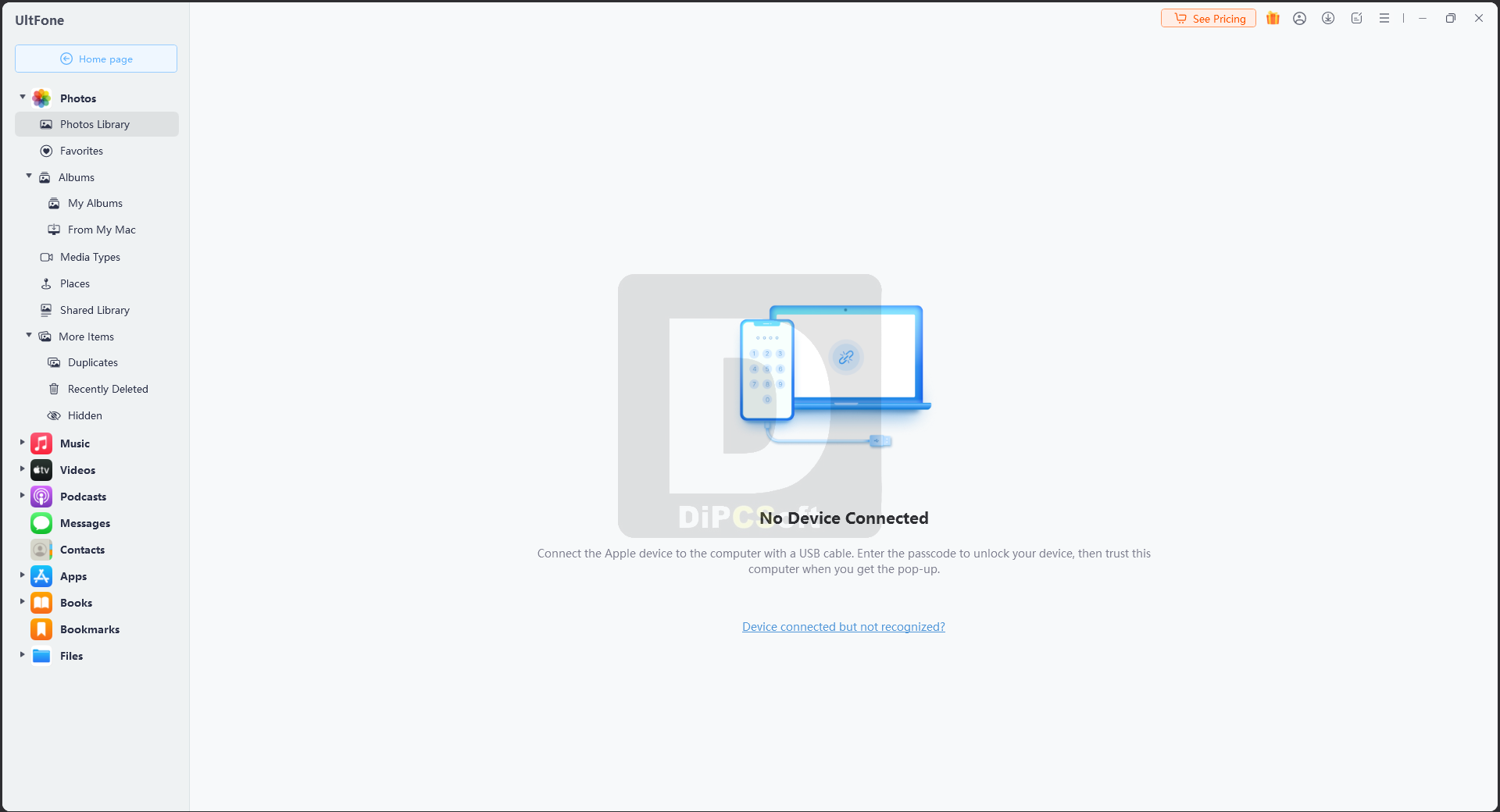Open the feedback note icon
The height and width of the screenshot is (812, 1500).
pyautogui.click(x=1357, y=18)
